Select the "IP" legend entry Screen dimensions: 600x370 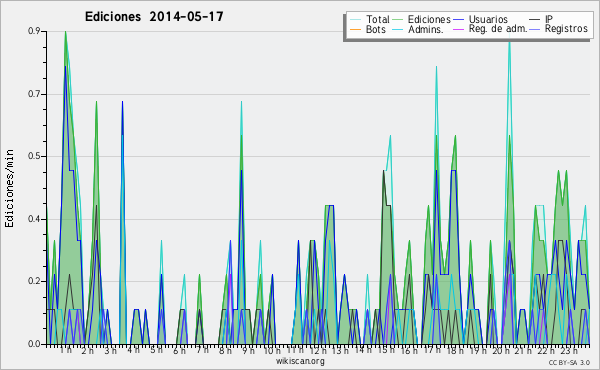click(x=541, y=19)
